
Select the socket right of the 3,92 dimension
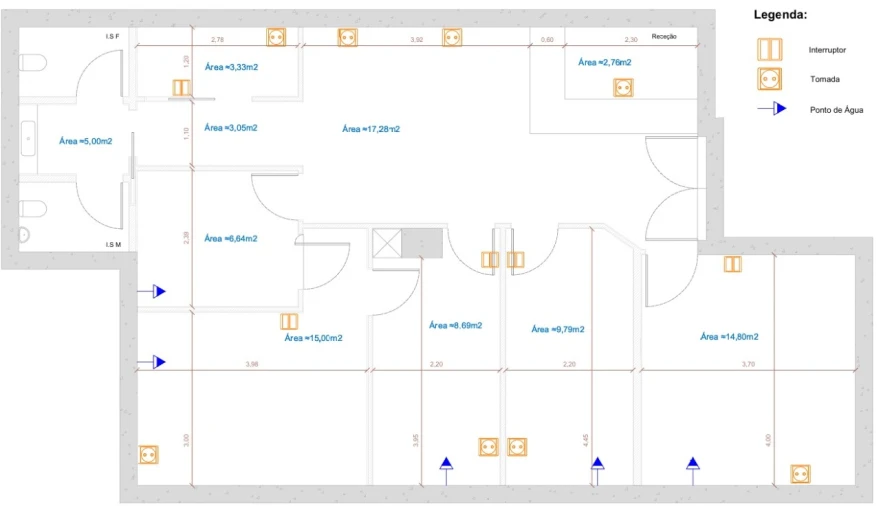[452, 38]
